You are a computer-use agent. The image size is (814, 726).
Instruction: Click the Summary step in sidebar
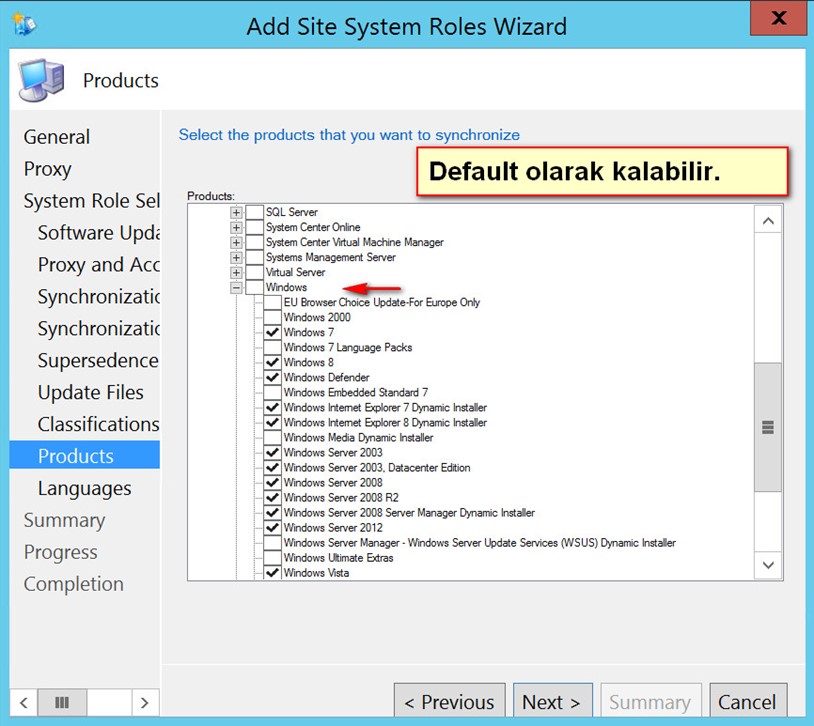tap(64, 520)
